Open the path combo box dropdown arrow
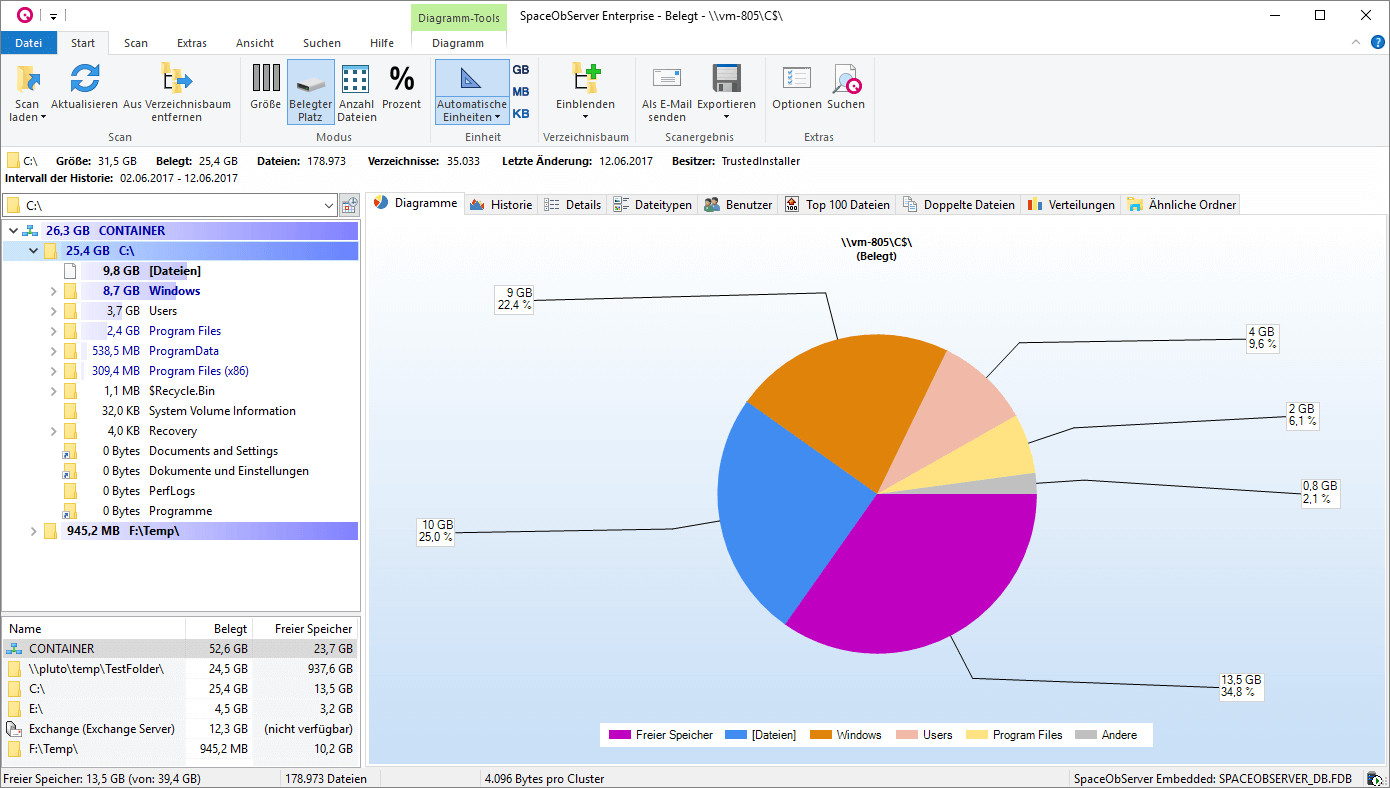The image size is (1390, 788). pyautogui.click(x=329, y=205)
